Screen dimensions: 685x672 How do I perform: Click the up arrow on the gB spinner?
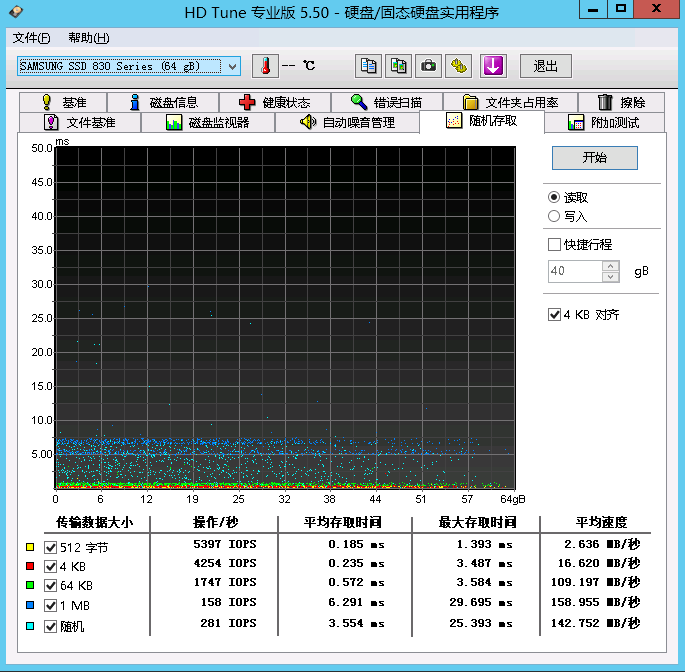609,266
